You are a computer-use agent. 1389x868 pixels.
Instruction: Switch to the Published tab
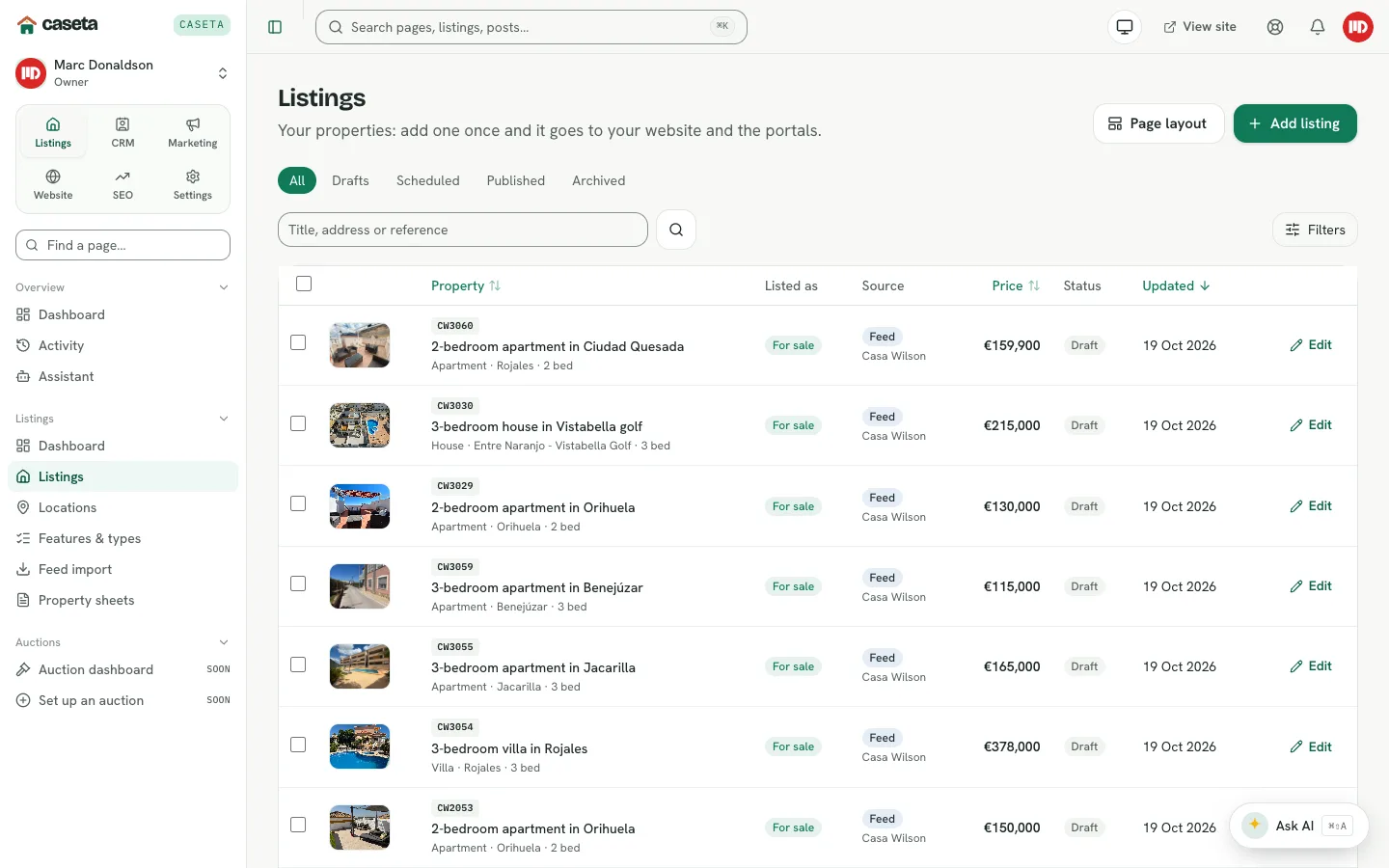516,180
